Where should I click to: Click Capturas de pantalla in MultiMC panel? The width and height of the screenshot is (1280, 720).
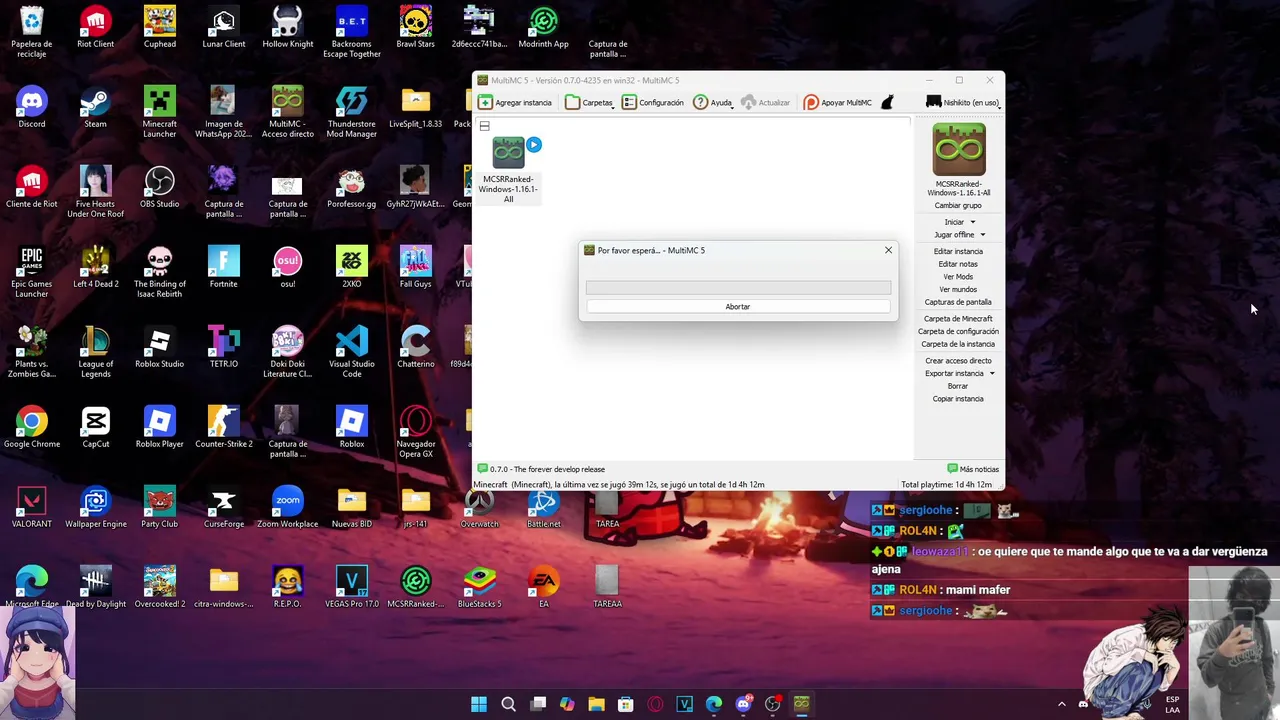[x=958, y=302]
